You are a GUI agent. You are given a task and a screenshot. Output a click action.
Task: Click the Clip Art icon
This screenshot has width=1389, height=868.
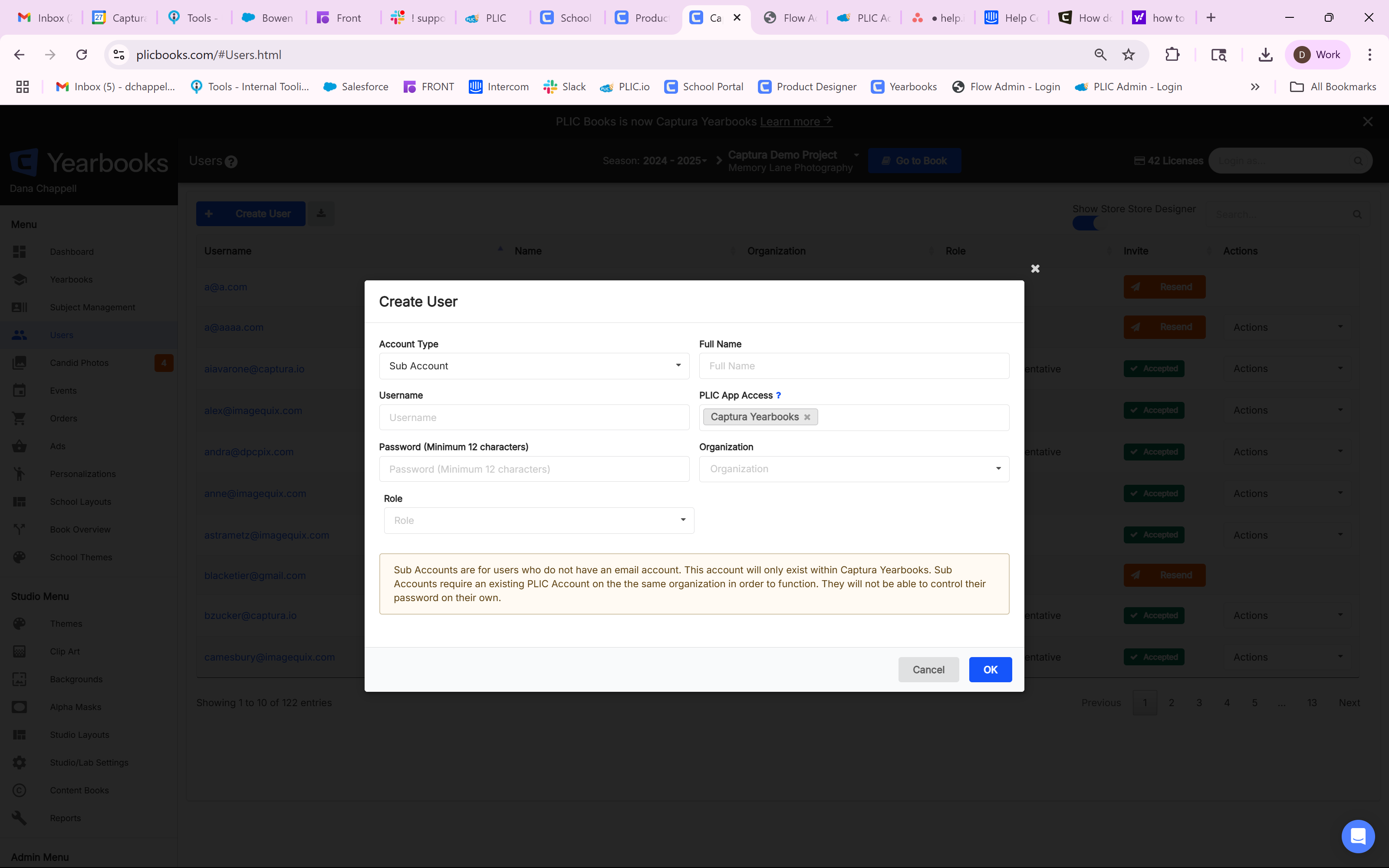19,651
